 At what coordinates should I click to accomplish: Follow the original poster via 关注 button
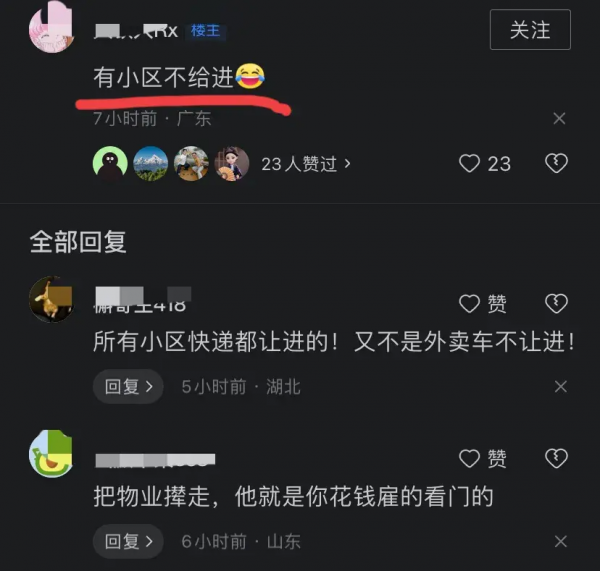tap(530, 30)
